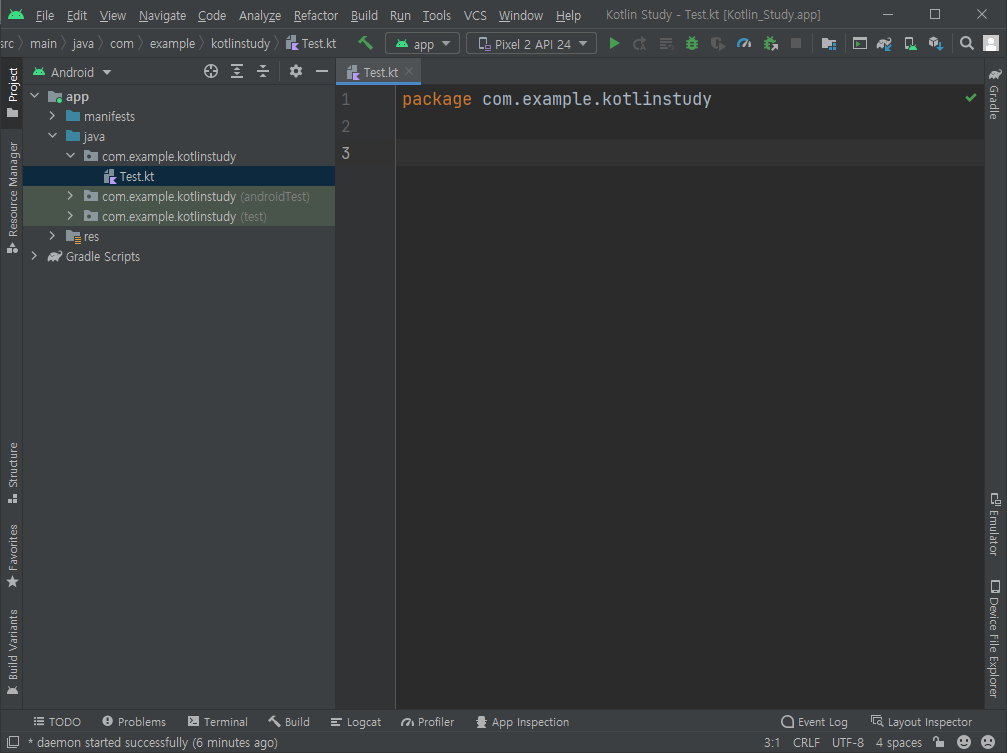Open the app run configuration dropdown
This screenshot has height=753, width=1007.
point(422,44)
